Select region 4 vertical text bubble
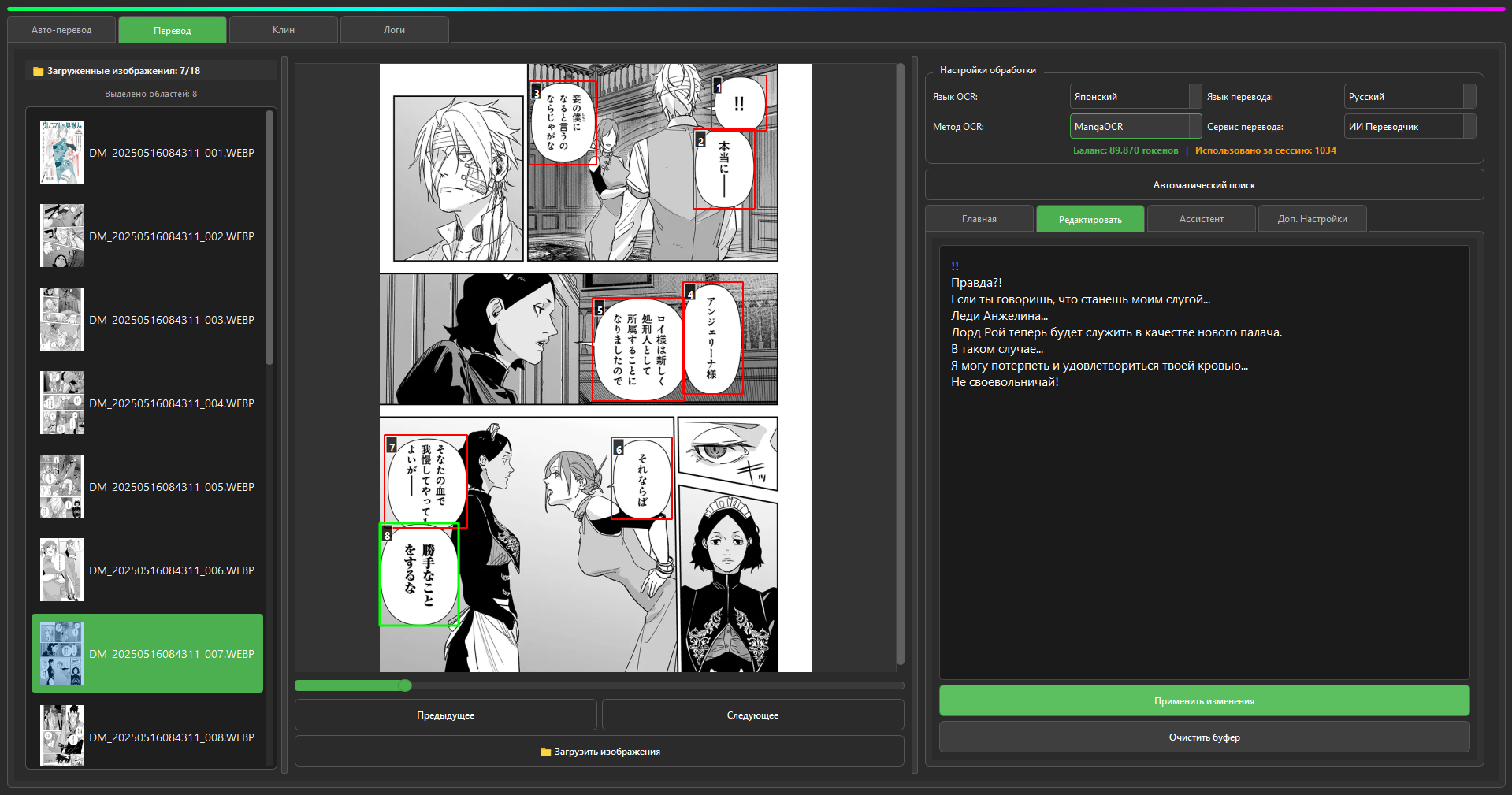The image size is (1512, 795). pyautogui.click(x=713, y=338)
